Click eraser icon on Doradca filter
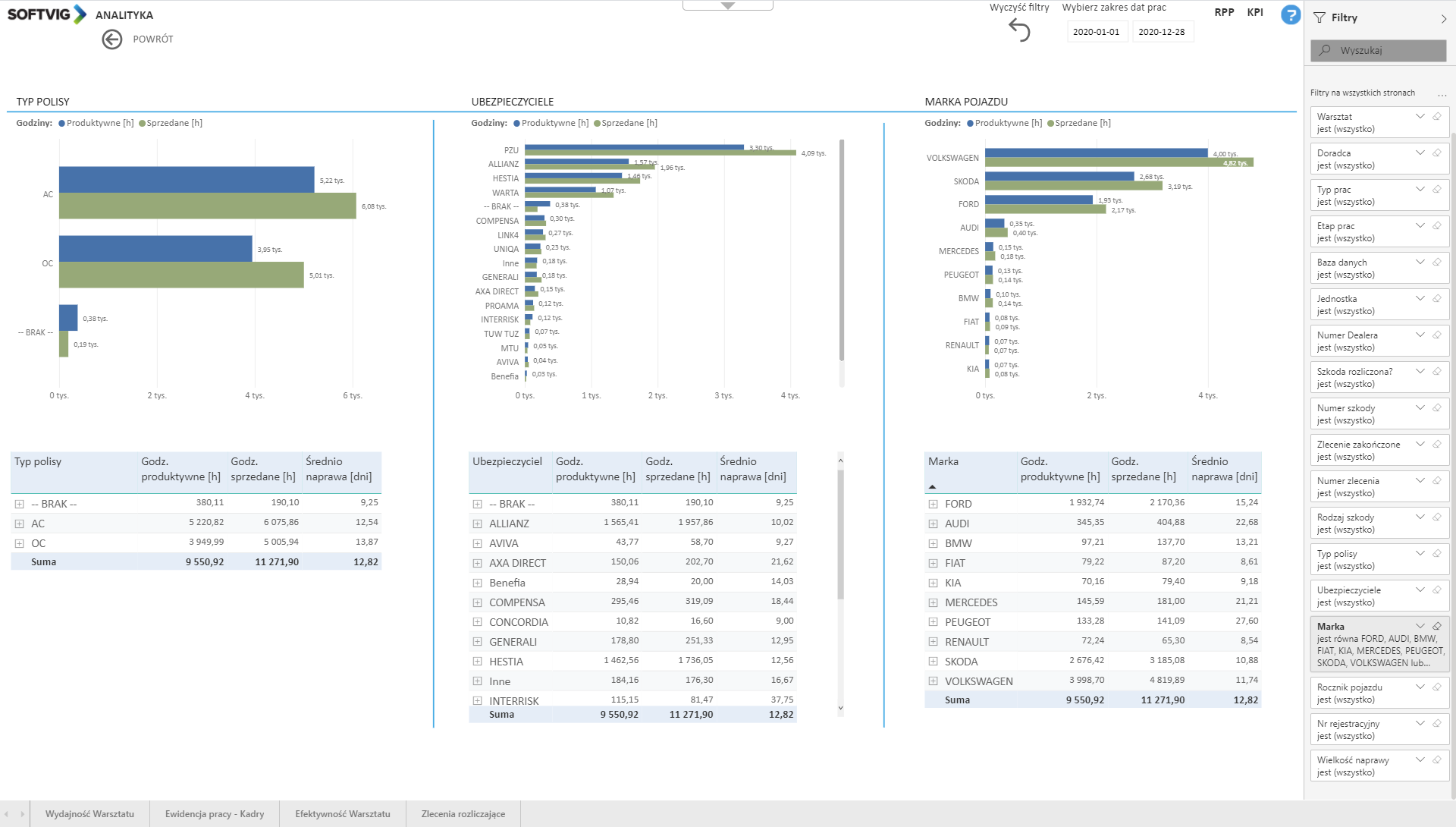The width and height of the screenshot is (1456, 827). [1436, 153]
